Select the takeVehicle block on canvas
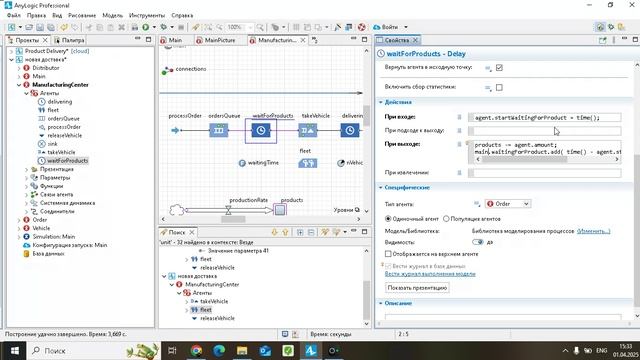The width and height of the screenshot is (640, 360). pyautogui.click(x=308, y=130)
